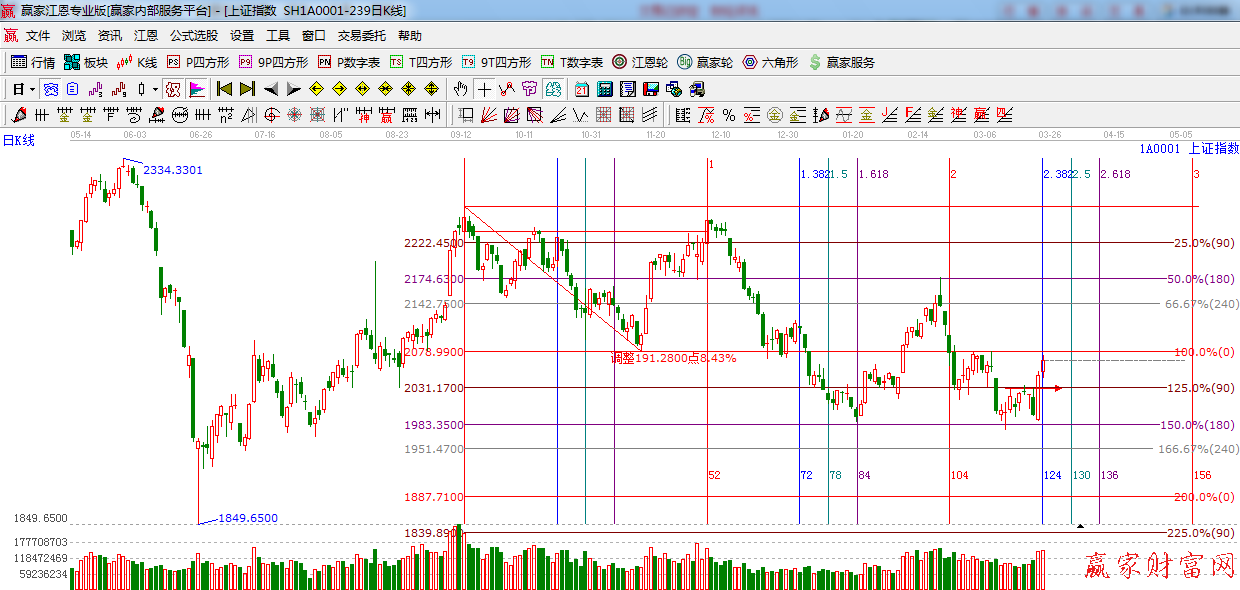
Task: Open the 公式选股 menu
Action: click(x=193, y=35)
